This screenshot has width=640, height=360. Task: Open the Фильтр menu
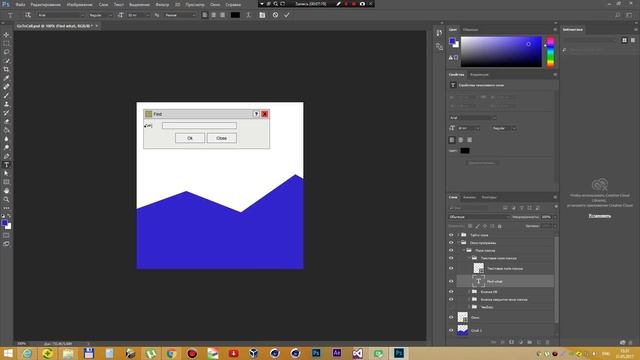pyautogui.click(x=162, y=4)
